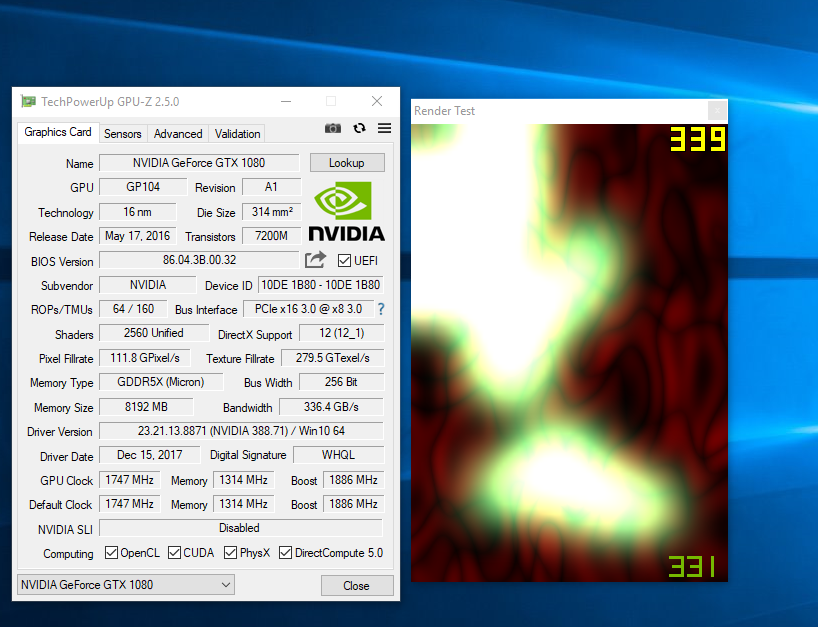
Task: Open the GPU-Z hamburger menu
Action: tap(384, 128)
